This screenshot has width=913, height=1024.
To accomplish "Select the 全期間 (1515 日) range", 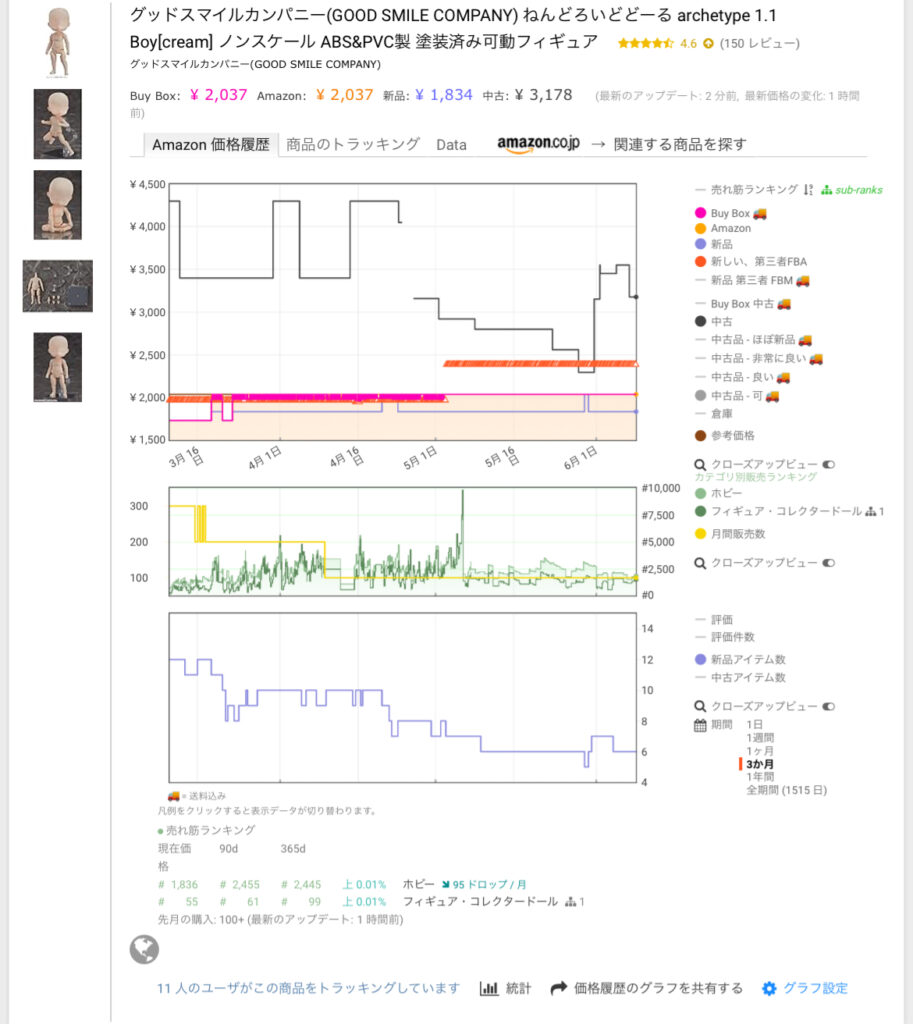I will pos(786,790).
